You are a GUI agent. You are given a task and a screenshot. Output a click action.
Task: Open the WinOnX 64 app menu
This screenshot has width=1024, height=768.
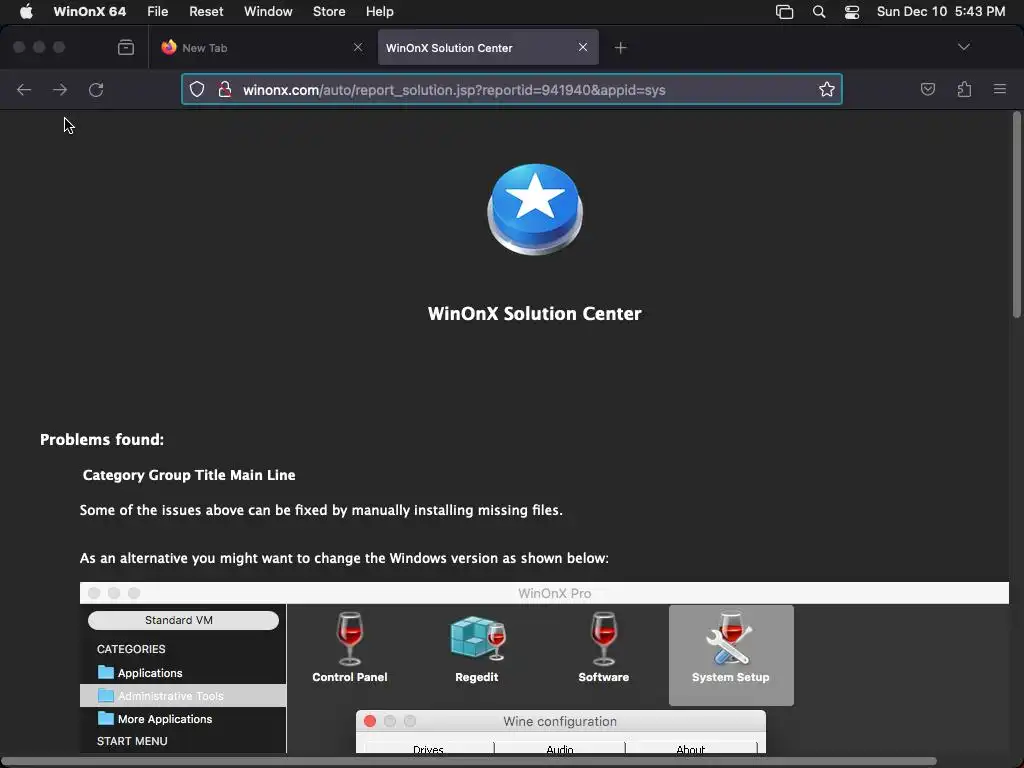(89, 11)
